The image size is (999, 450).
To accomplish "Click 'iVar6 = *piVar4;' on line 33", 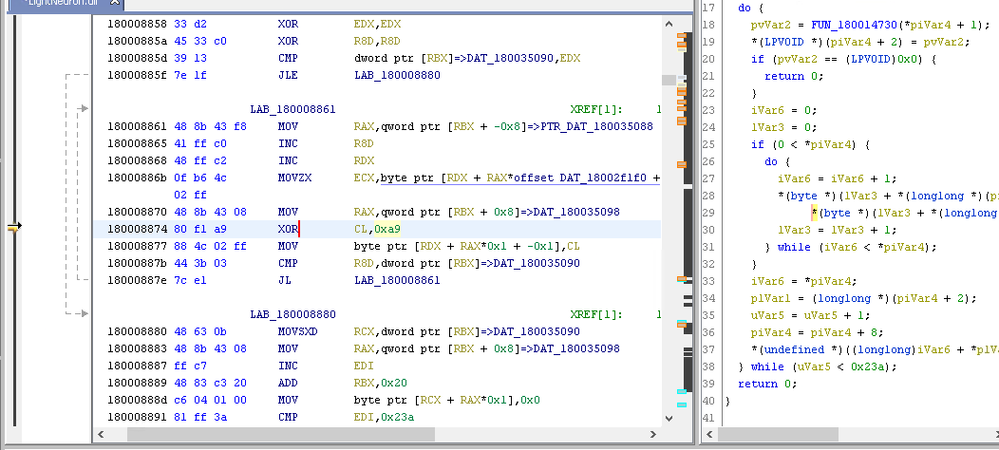I will [x=805, y=281].
